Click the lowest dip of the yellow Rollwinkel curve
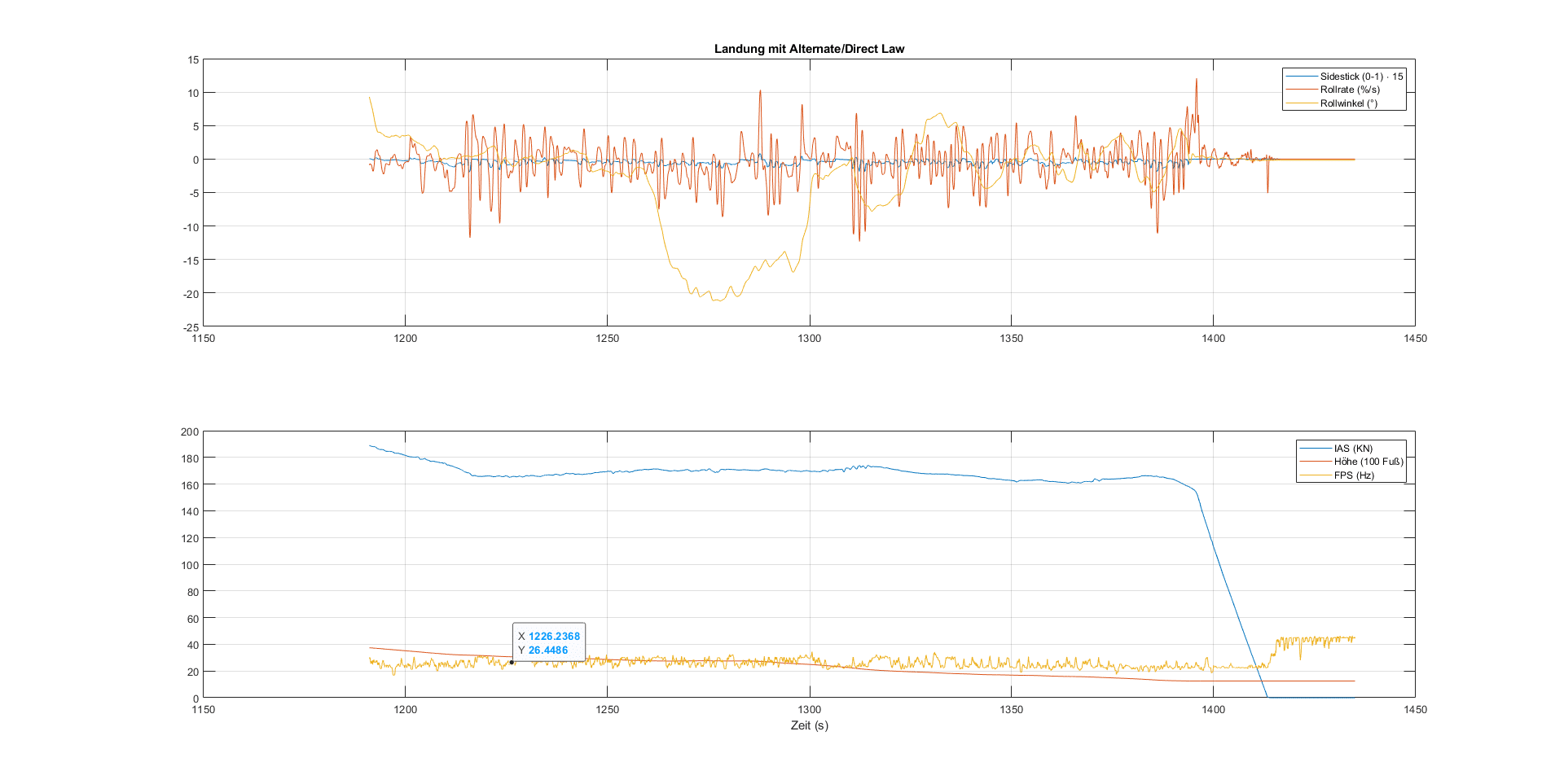 click(x=715, y=300)
